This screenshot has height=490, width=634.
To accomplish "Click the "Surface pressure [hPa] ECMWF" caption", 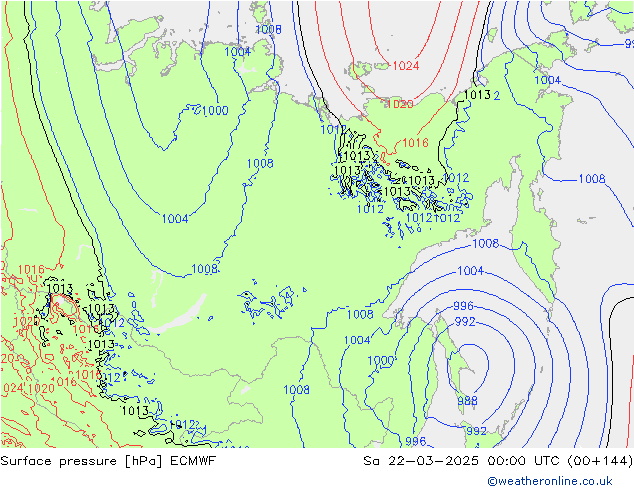I will coord(108,461).
